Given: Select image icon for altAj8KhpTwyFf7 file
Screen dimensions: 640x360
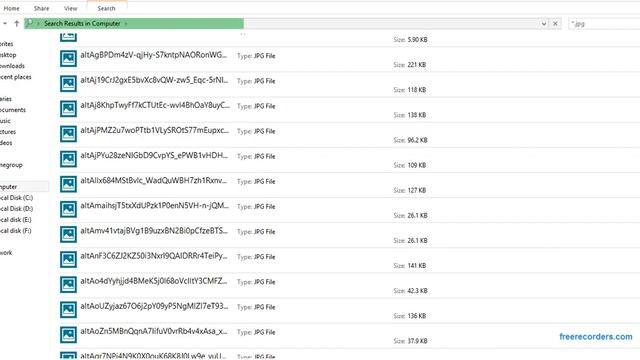Looking at the screenshot, I should click(x=68, y=109).
